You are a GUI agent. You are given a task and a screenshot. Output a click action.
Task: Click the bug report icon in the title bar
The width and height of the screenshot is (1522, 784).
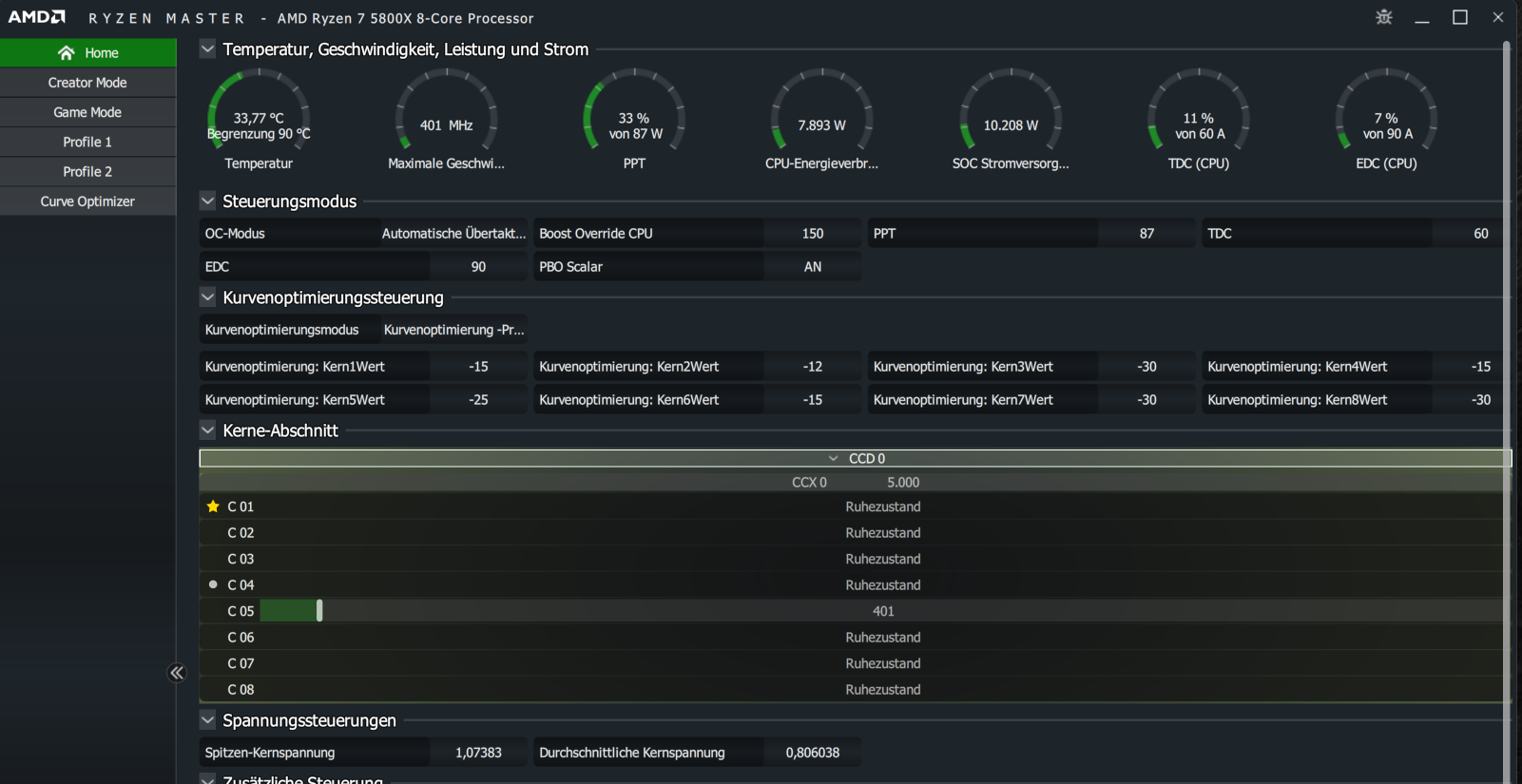tap(1384, 17)
